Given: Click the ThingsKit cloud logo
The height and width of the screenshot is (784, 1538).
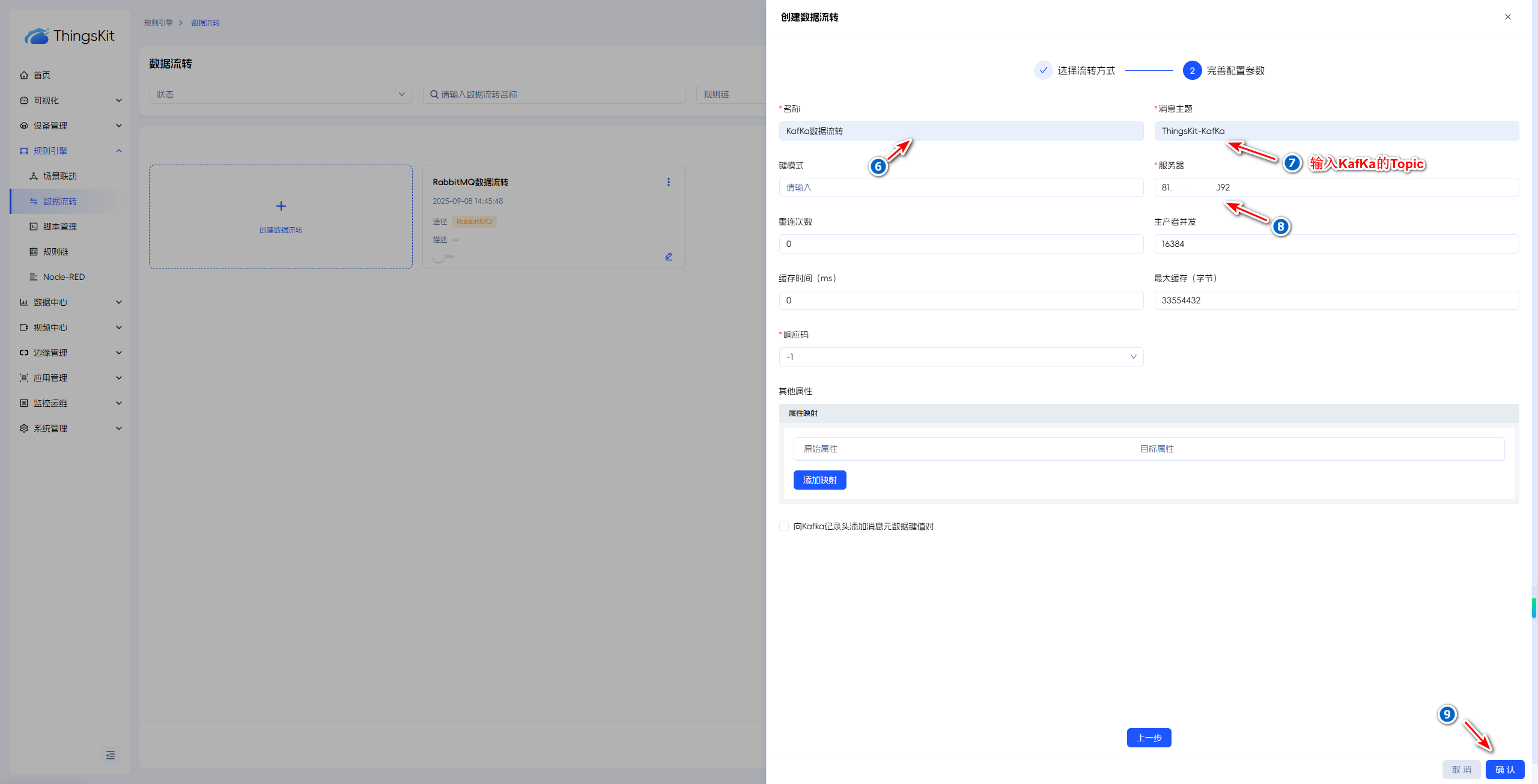Looking at the screenshot, I should (x=37, y=36).
